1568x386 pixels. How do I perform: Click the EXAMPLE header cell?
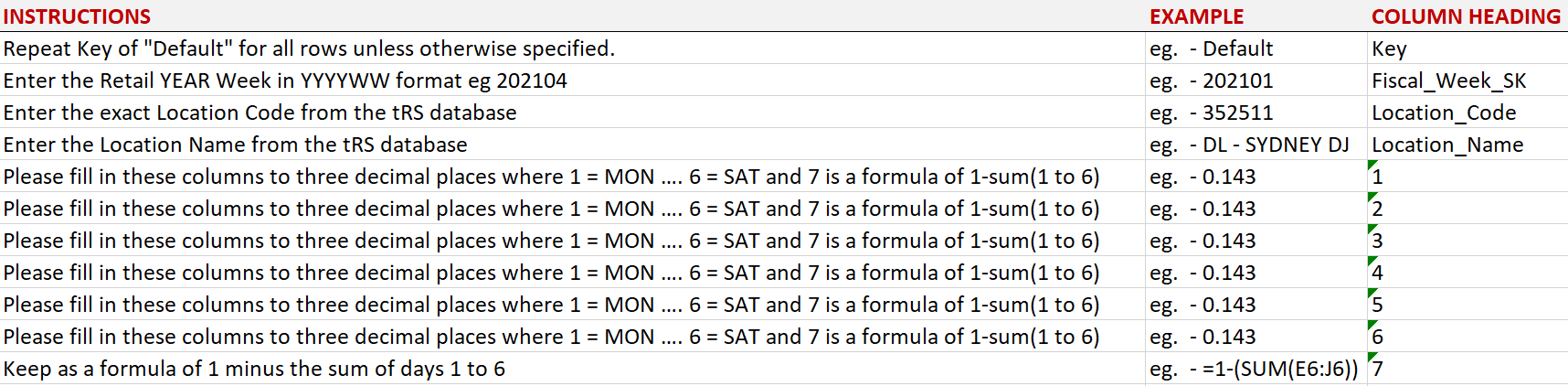coord(1196,16)
